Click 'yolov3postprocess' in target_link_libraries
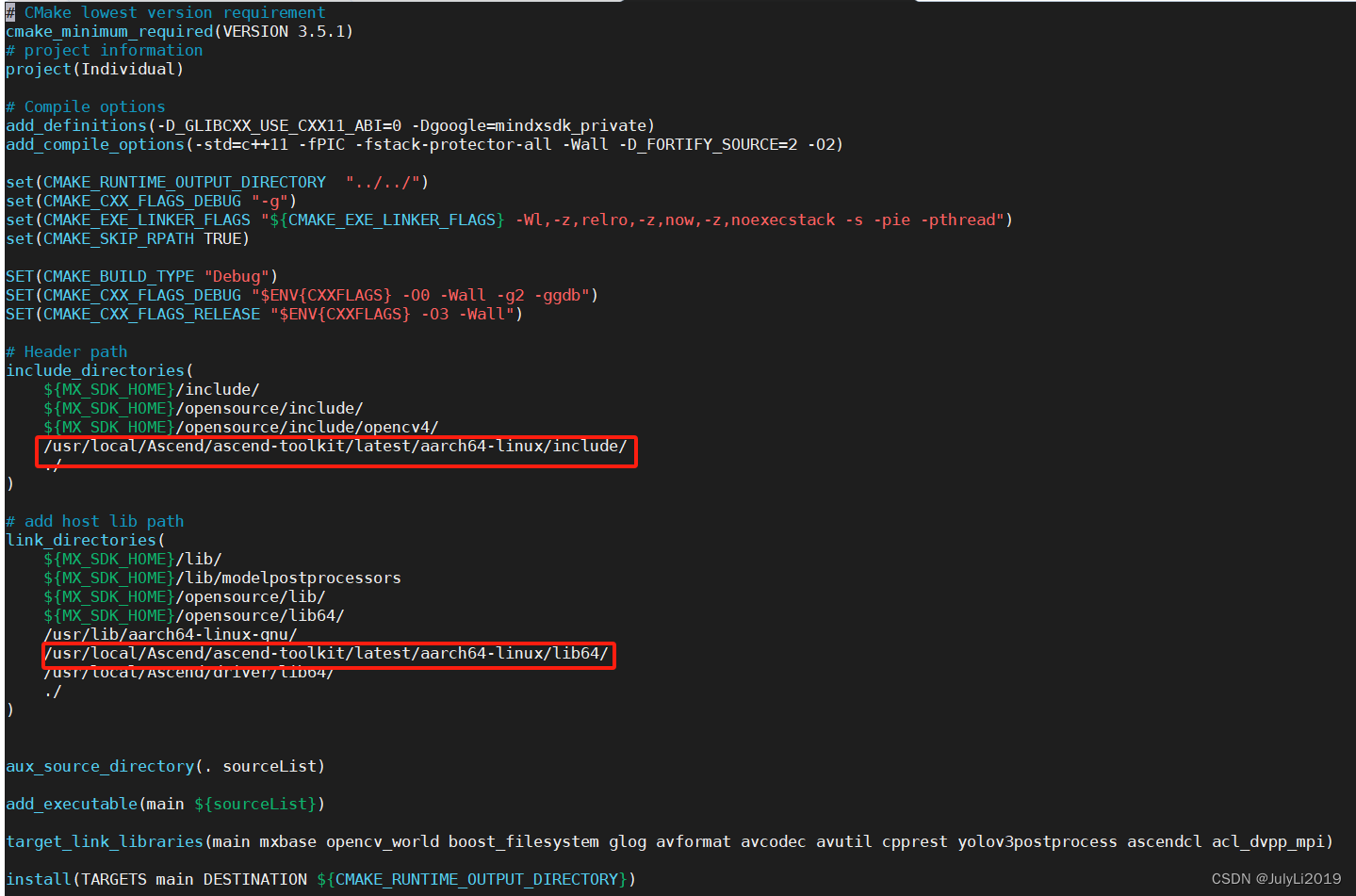This screenshot has width=1356, height=896. click(1037, 841)
